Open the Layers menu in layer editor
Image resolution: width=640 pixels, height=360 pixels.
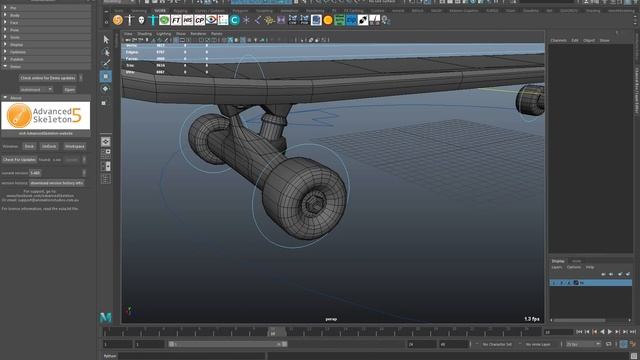click(x=557, y=267)
